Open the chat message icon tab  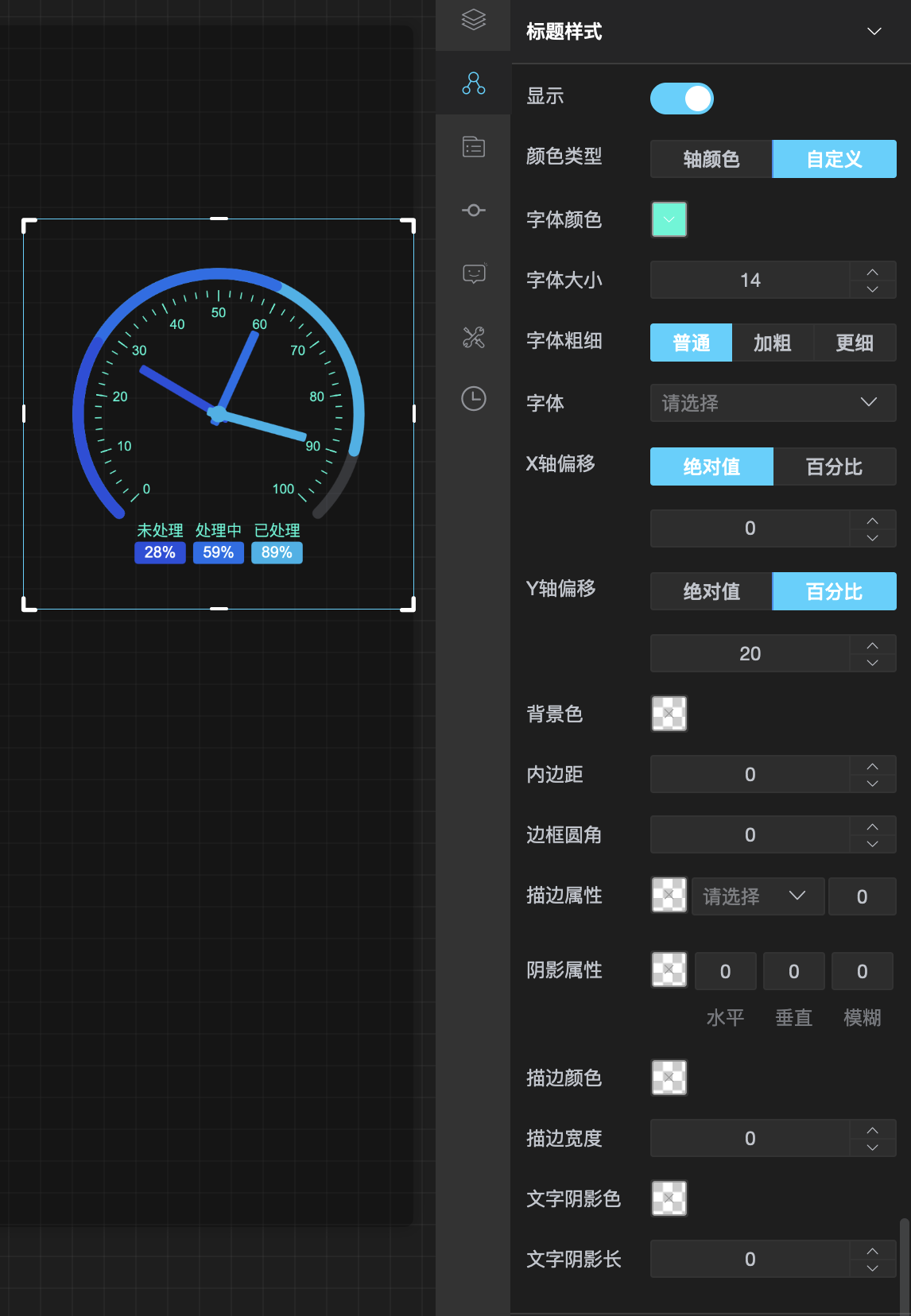coord(474,273)
